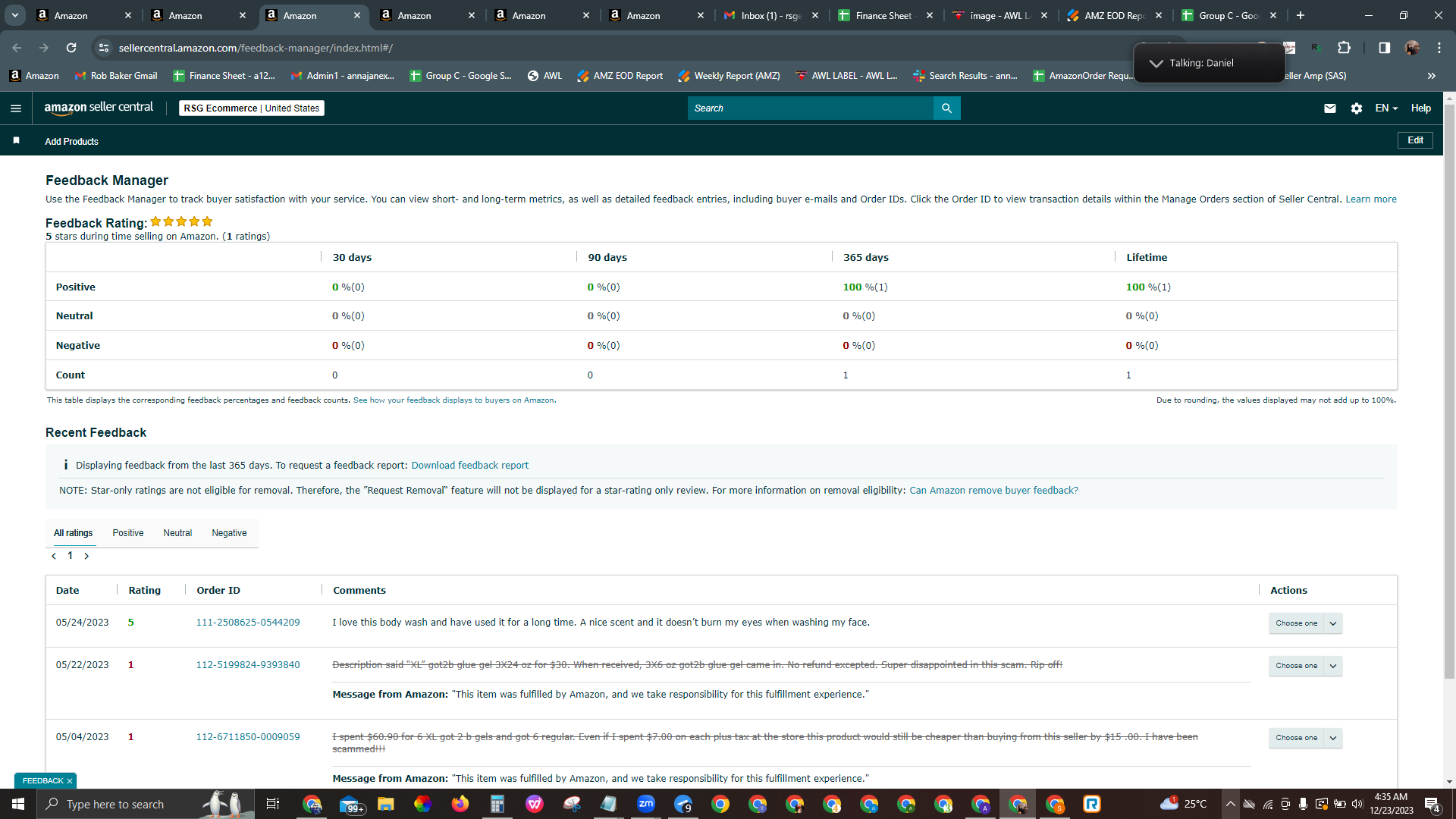Open the Calculator from the taskbar
This screenshot has width=1456, height=819.
coord(497,804)
